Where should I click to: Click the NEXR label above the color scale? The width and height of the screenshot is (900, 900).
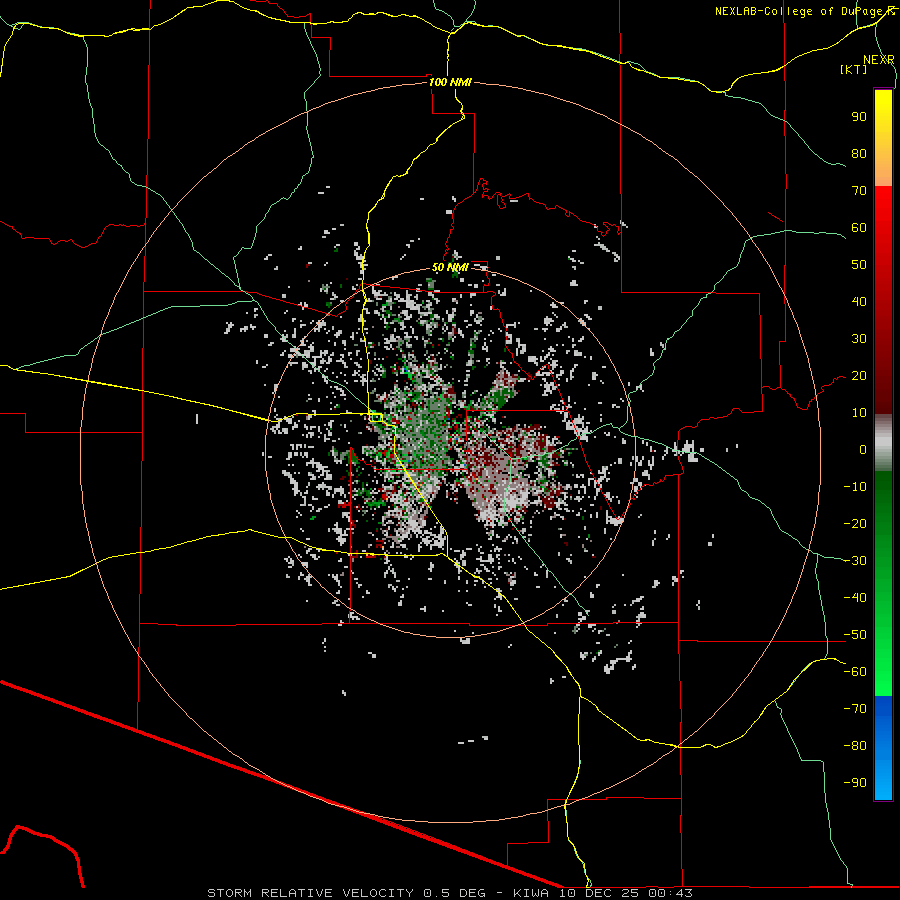(x=878, y=60)
